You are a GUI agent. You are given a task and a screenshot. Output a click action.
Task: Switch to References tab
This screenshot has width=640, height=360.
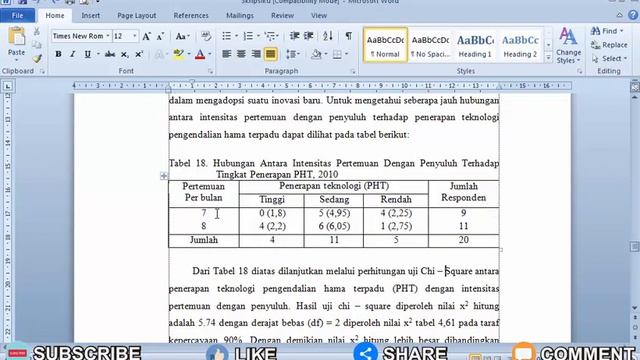pyautogui.click(x=191, y=16)
